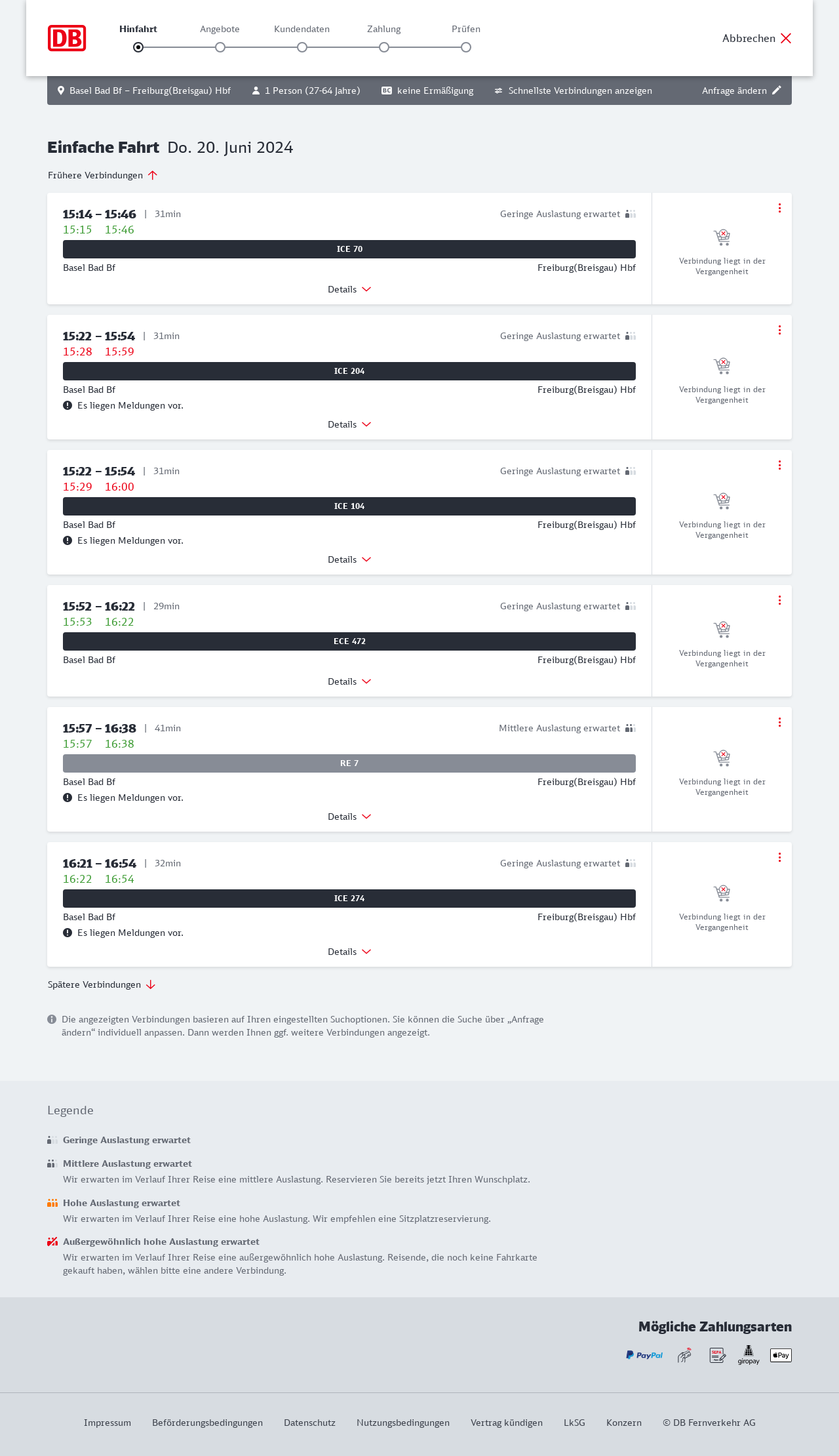839x1456 pixels.
Task: Click the Kundendaten step circle
Action: (x=302, y=47)
